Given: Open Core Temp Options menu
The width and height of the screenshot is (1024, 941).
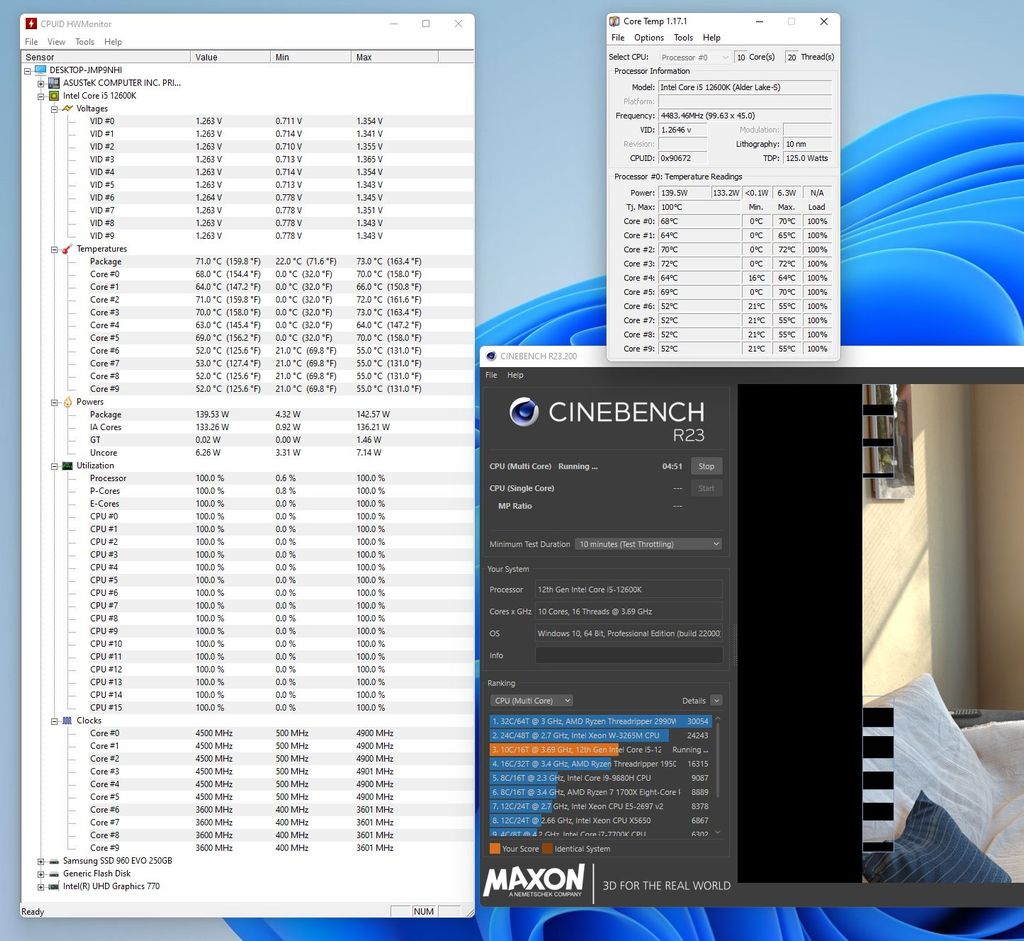Looking at the screenshot, I should coord(648,38).
